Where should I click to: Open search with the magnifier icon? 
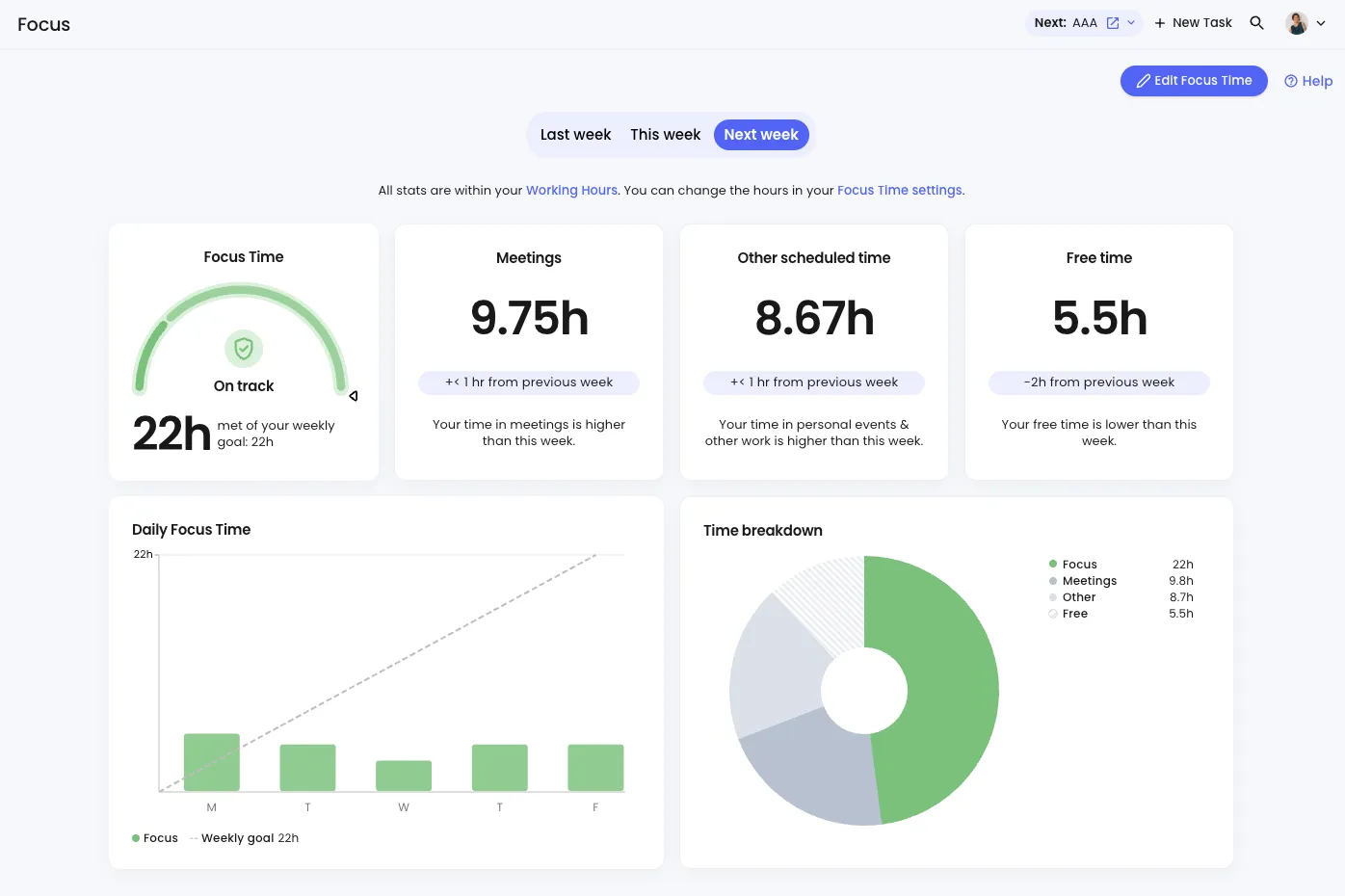point(1256,23)
